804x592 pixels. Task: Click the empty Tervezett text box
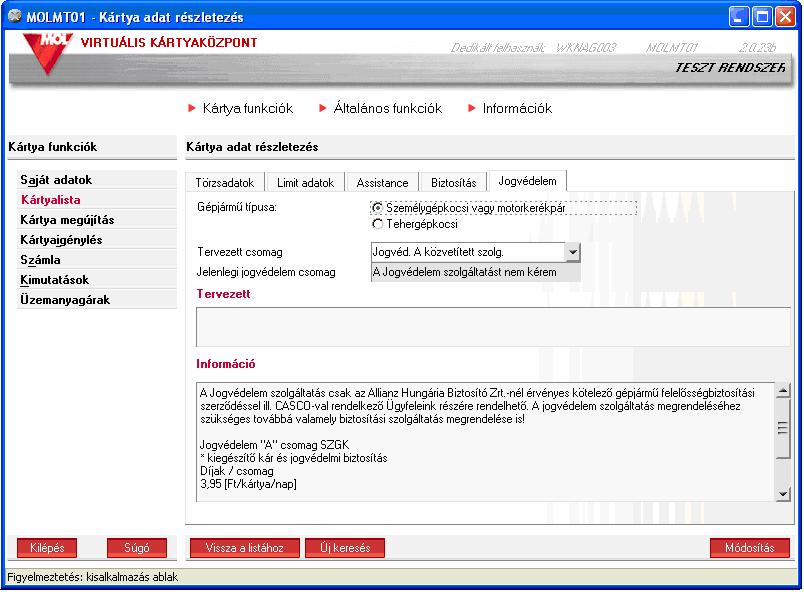coord(493,327)
